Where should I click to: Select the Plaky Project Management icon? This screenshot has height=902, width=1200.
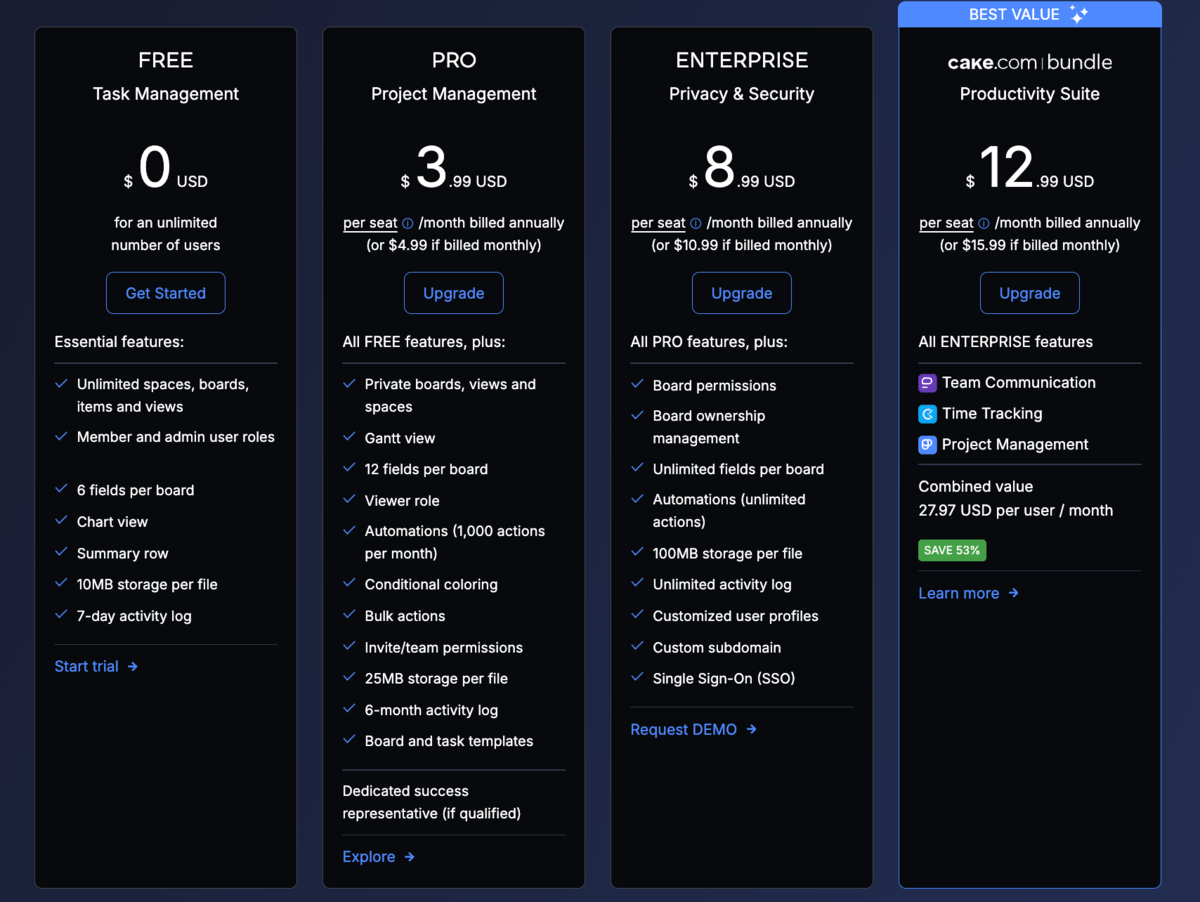click(x=926, y=444)
